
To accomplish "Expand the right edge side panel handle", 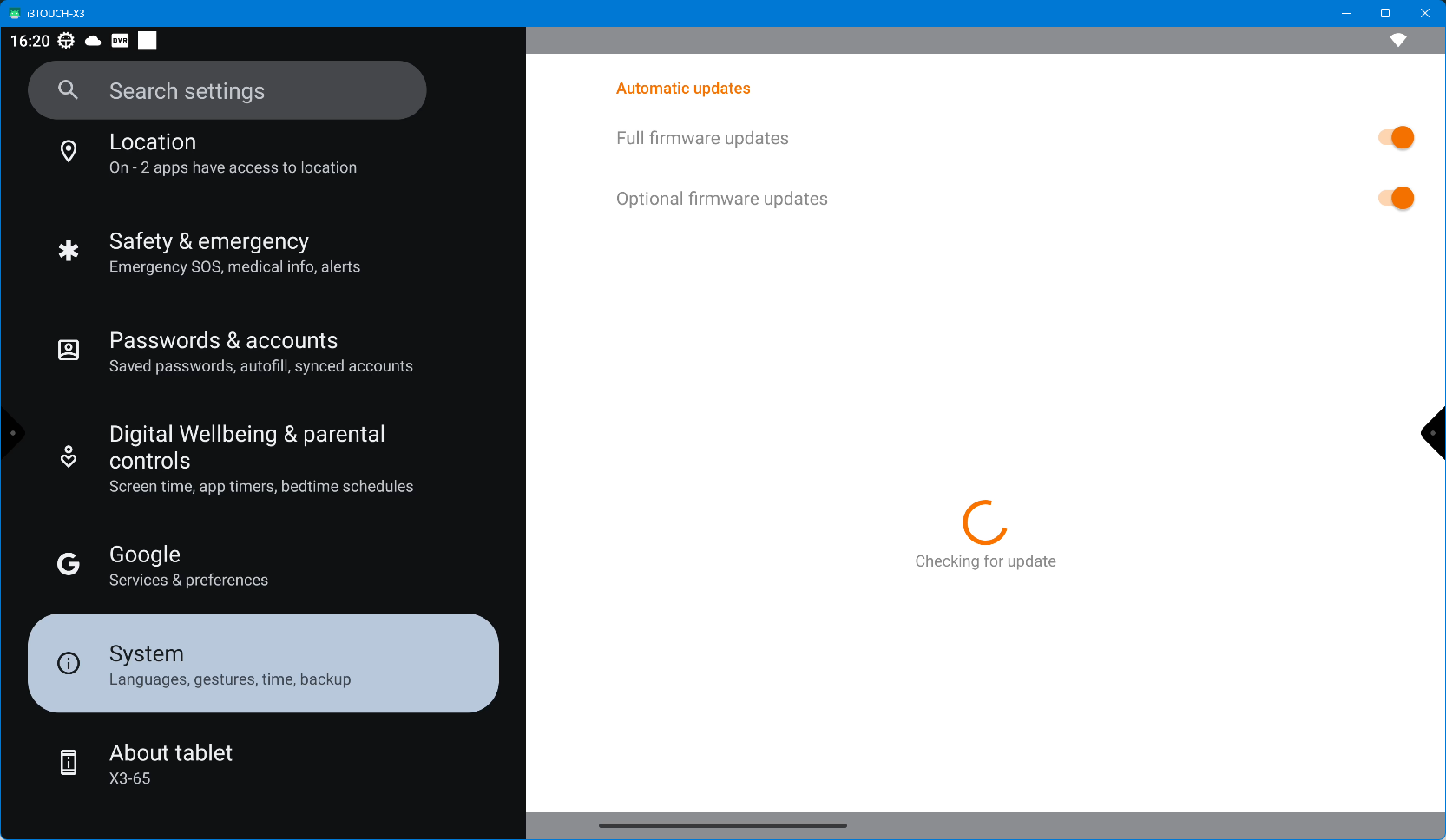I will (1433, 433).
